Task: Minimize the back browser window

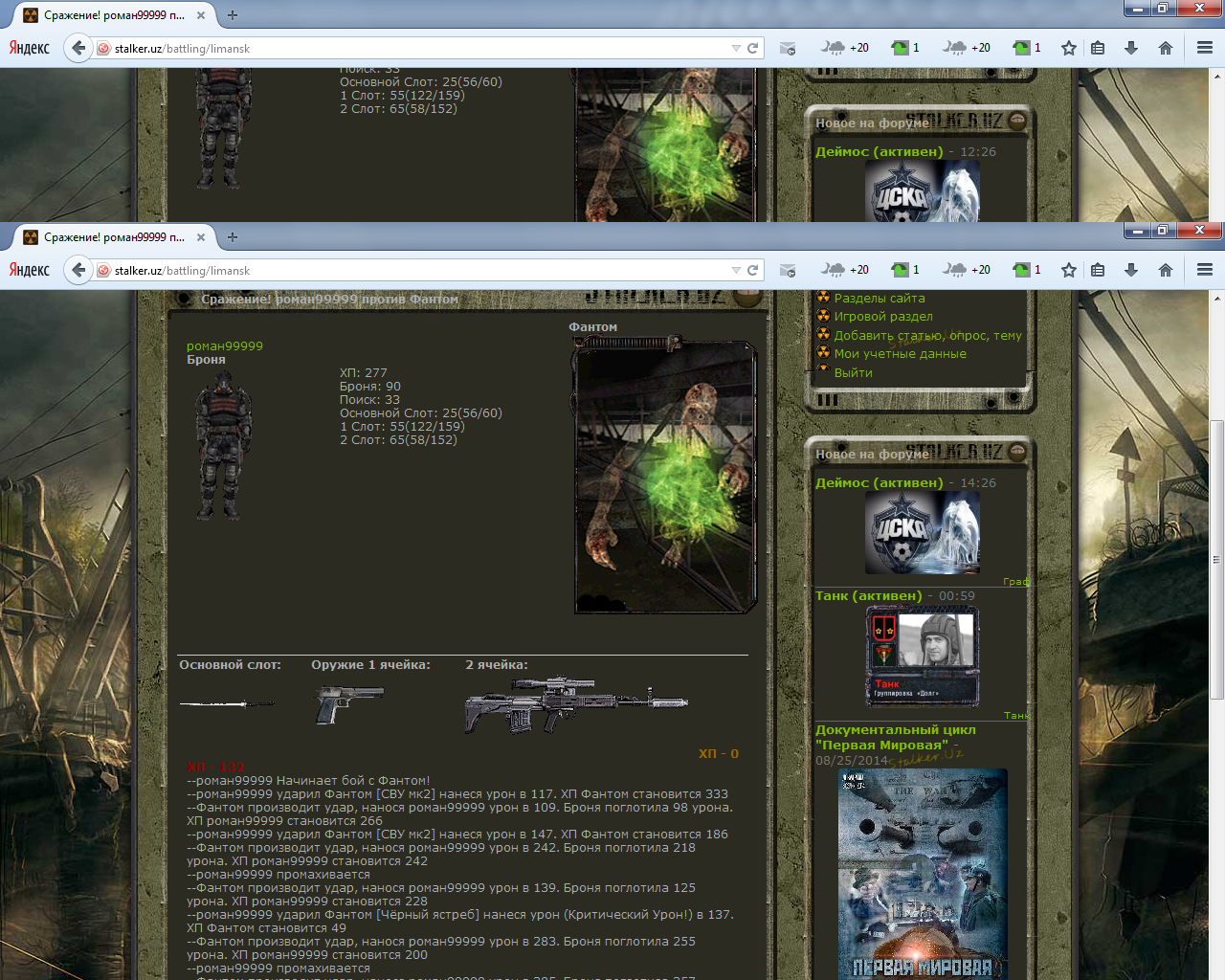Action: [1137, 9]
